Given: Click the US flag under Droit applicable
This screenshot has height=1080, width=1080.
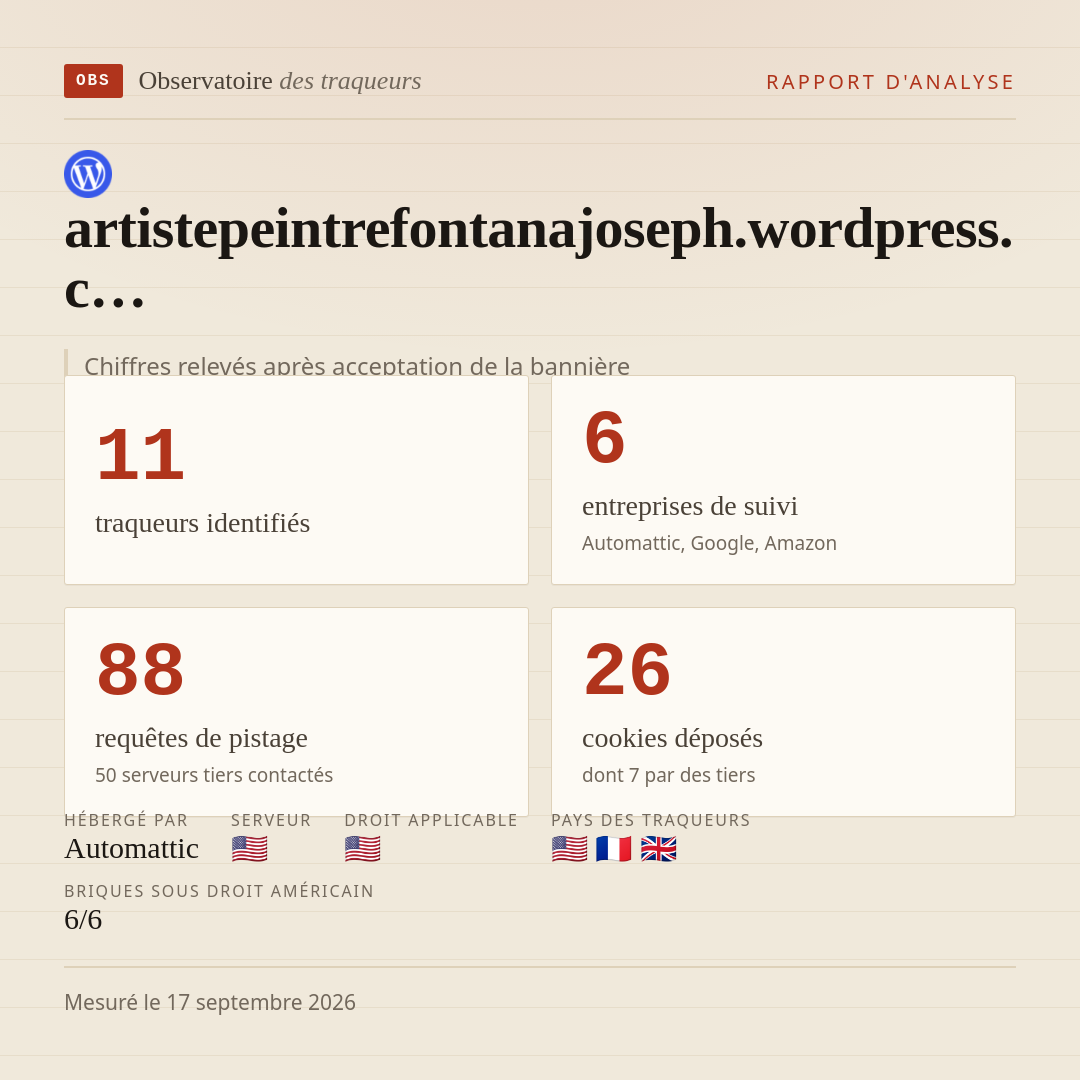Looking at the screenshot, I should click(x=362, y=849).
